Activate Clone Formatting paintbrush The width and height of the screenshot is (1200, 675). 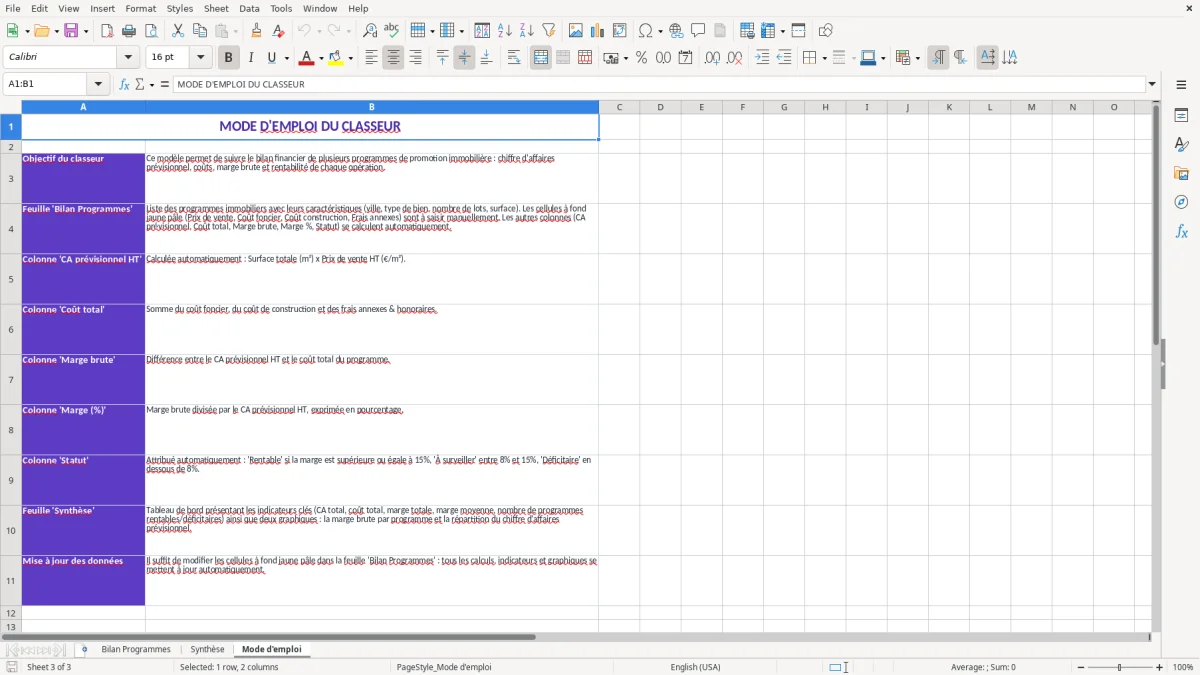coord(256,31)
